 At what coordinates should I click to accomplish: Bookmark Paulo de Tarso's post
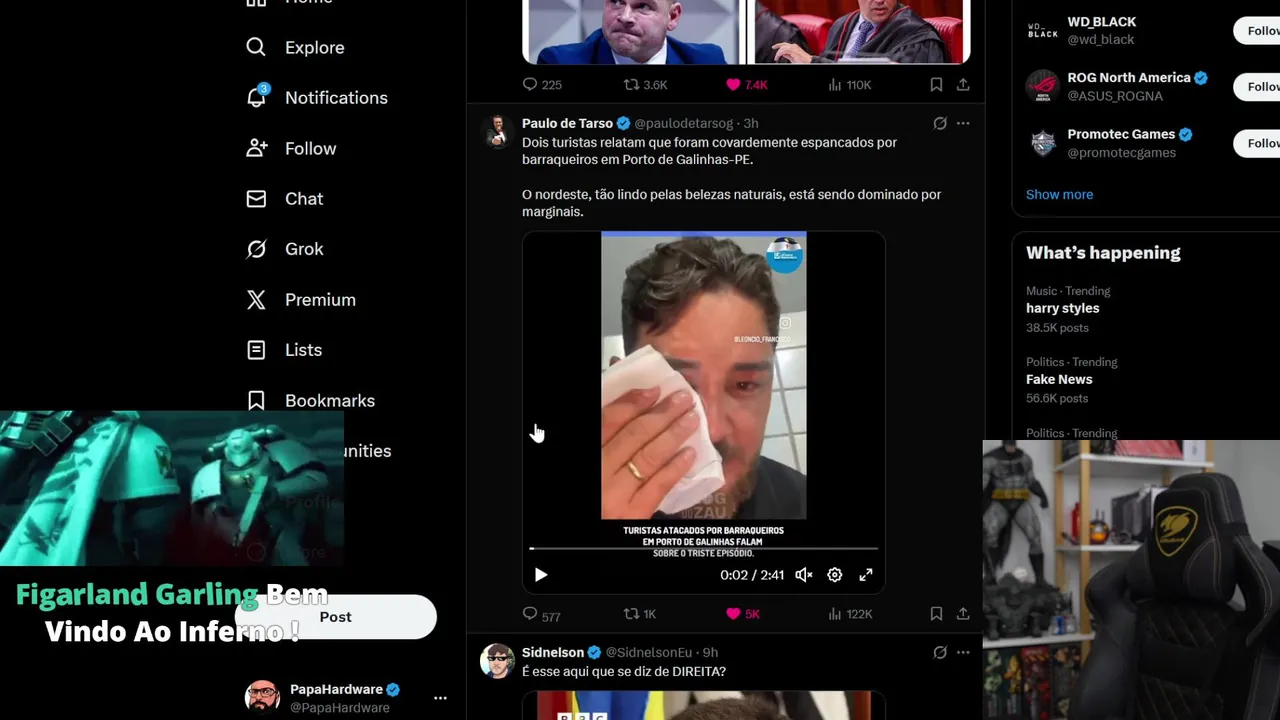tap(936, 614)
